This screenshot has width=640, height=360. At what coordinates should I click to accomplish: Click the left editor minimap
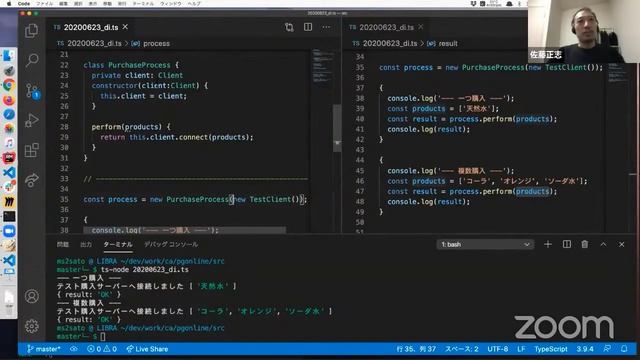322,65
